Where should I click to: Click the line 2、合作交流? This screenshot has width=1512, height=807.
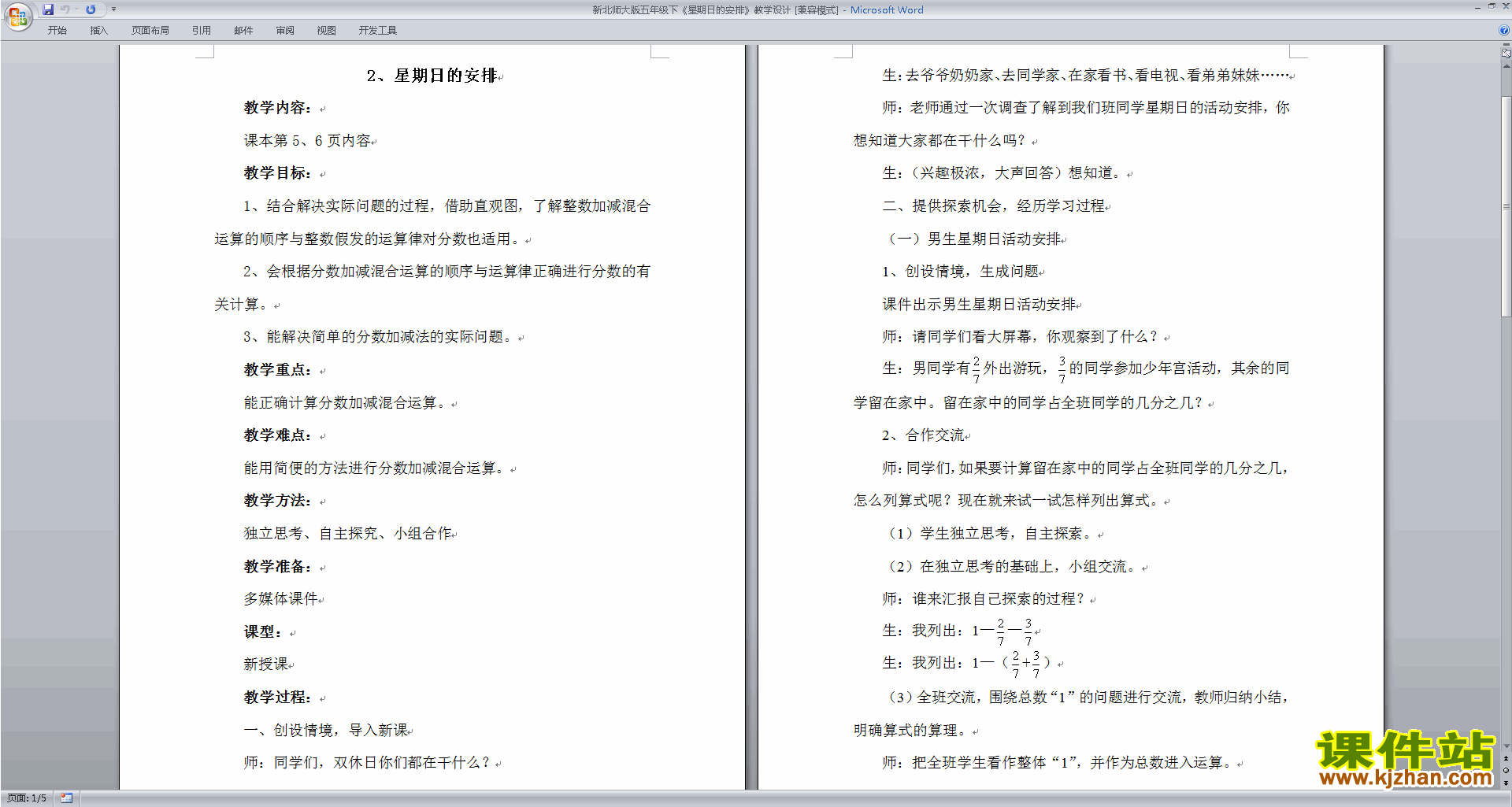coord(924,435)
